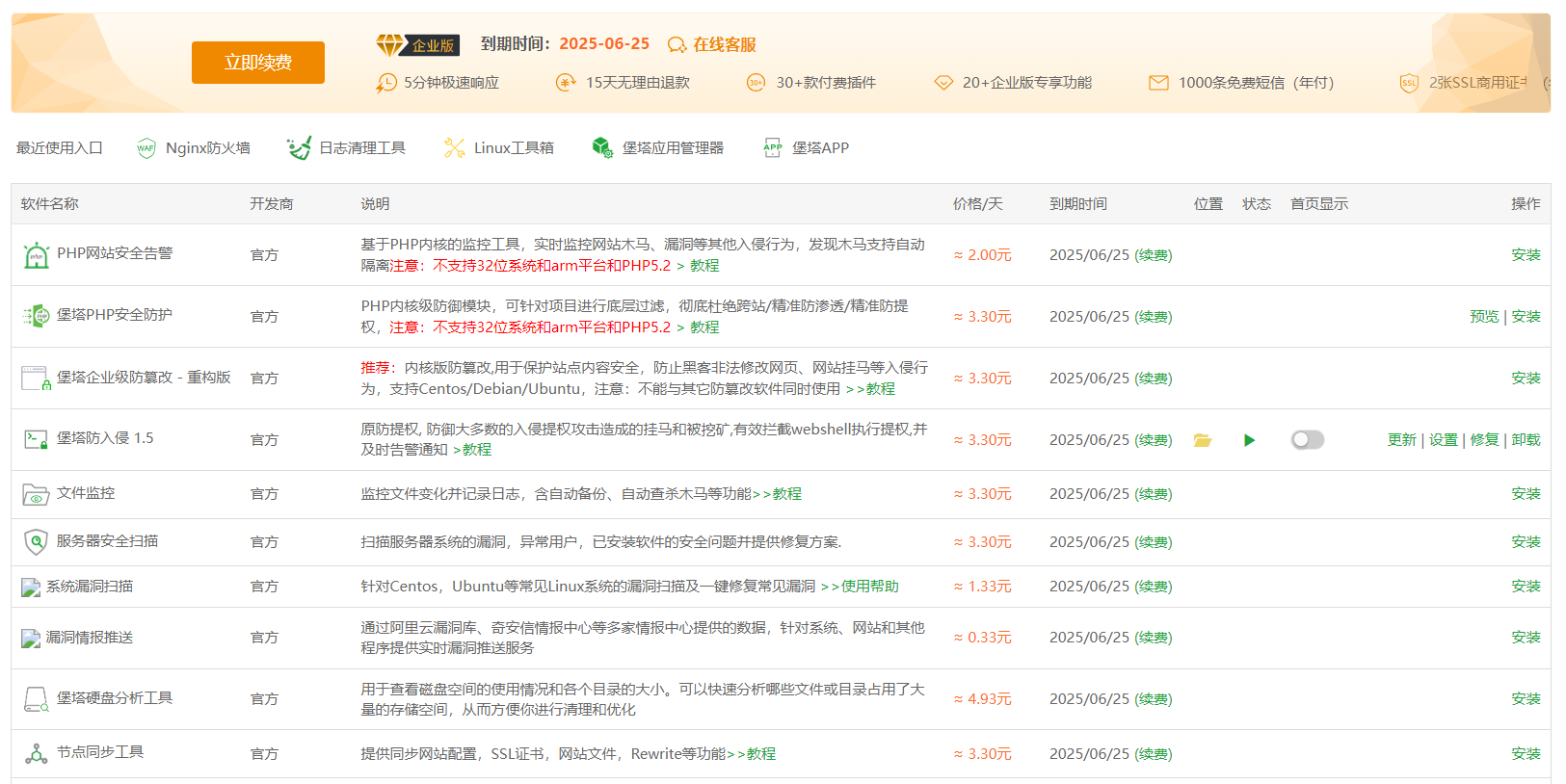Screen dimensions: 1566x784
Task: Install the 文件监控 plugin
Action: pyautogui.click(x=1525, y=494)
